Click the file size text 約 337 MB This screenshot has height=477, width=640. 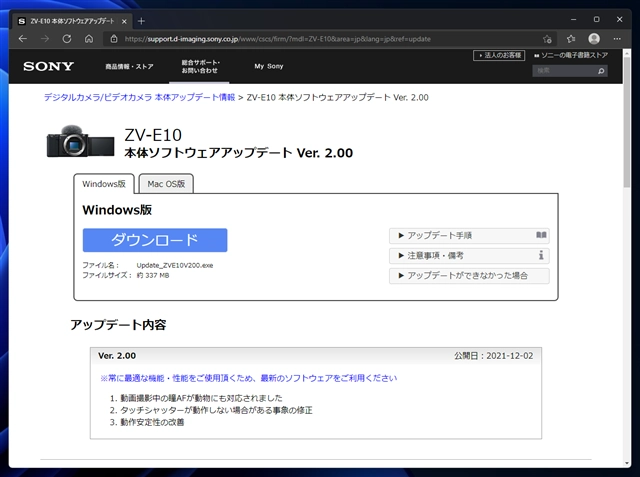tap(153, 275)
